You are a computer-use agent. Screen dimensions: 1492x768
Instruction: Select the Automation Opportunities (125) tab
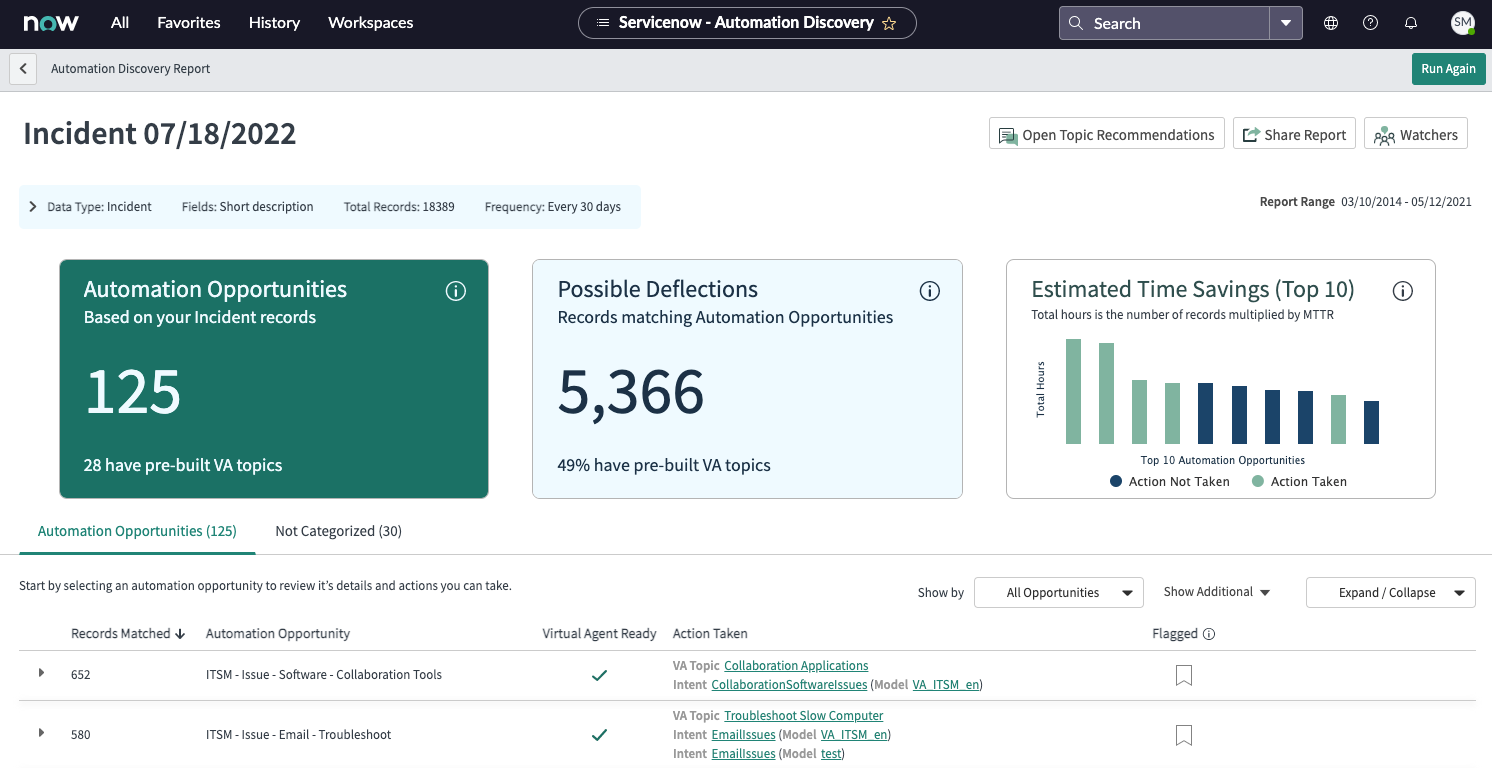coord(137,531)
